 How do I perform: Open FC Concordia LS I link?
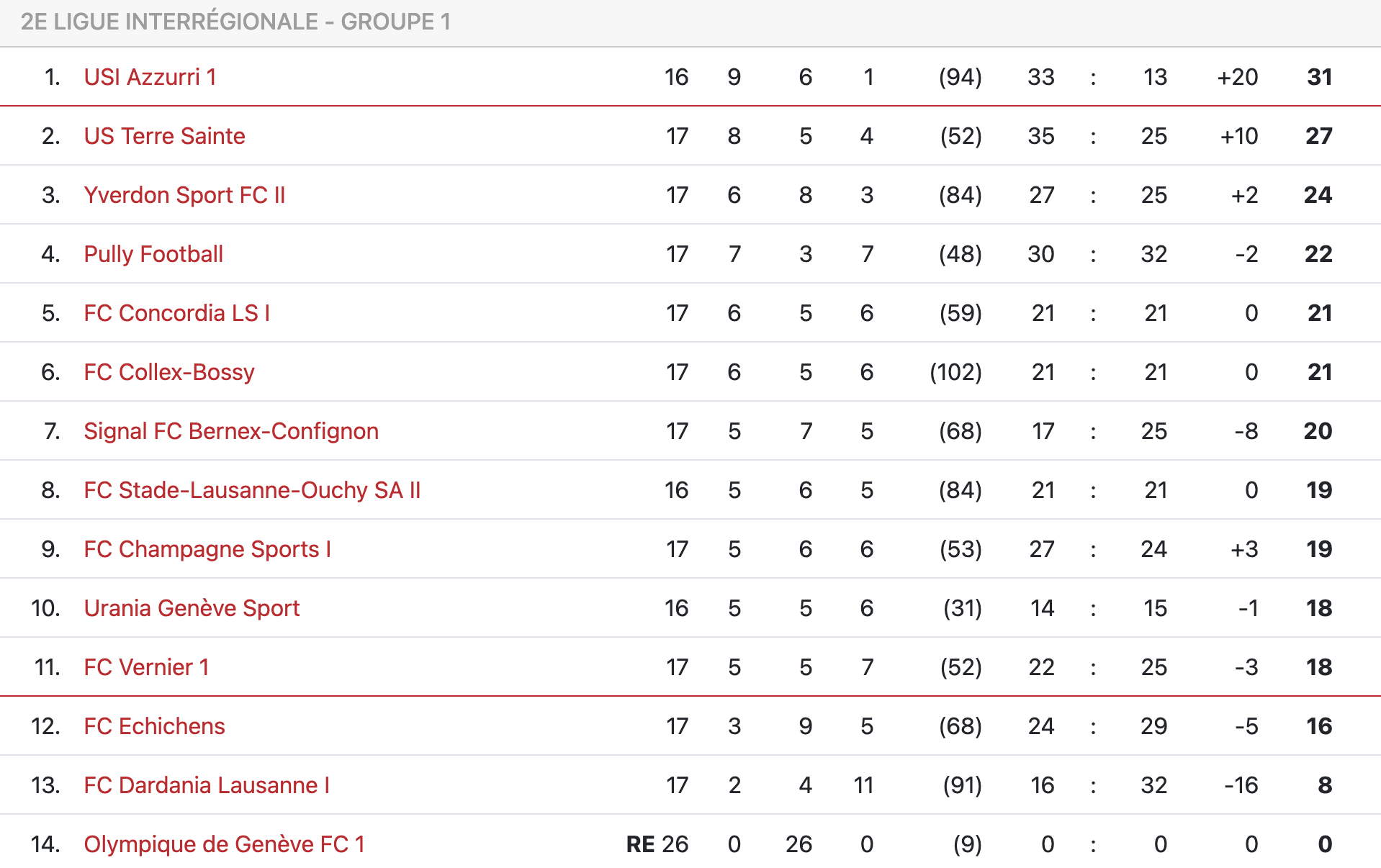[x=176, y=313]
